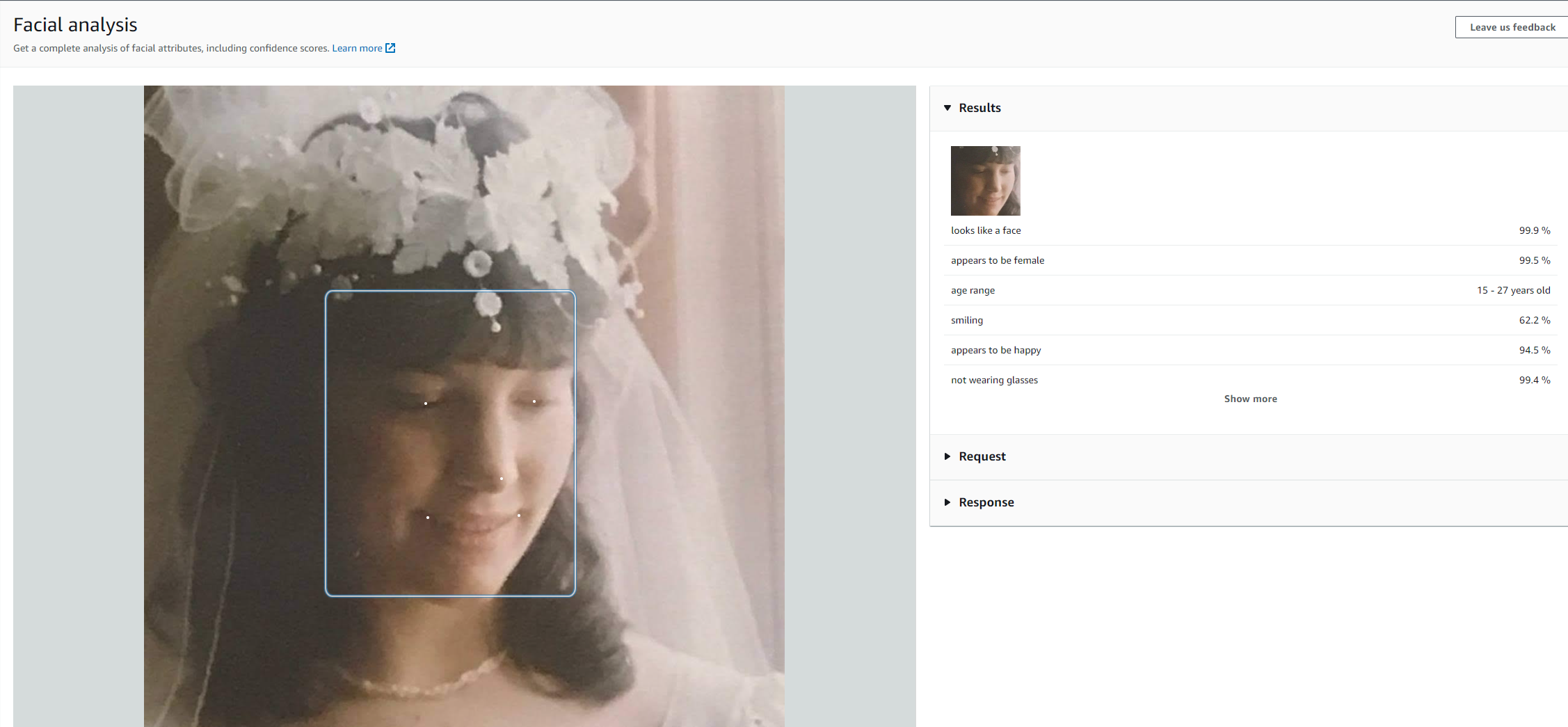
Task: Click the 99.4 % glasses confidence value
Action: coord(1534,380)
